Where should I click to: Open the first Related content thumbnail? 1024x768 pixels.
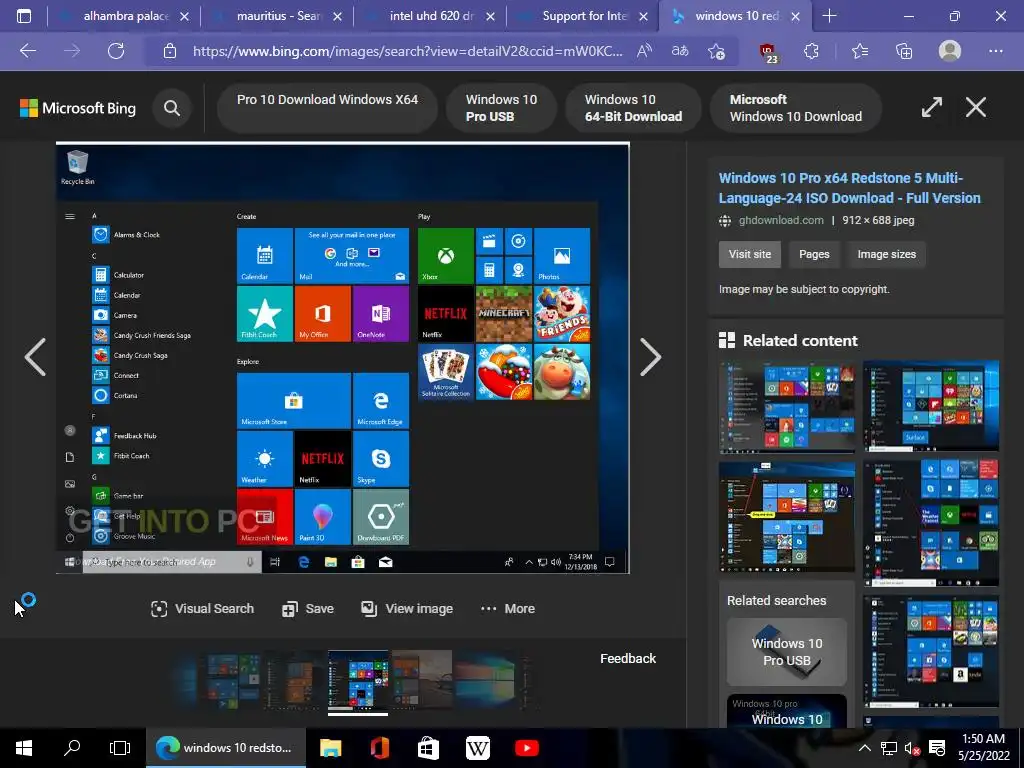point(786,407)
